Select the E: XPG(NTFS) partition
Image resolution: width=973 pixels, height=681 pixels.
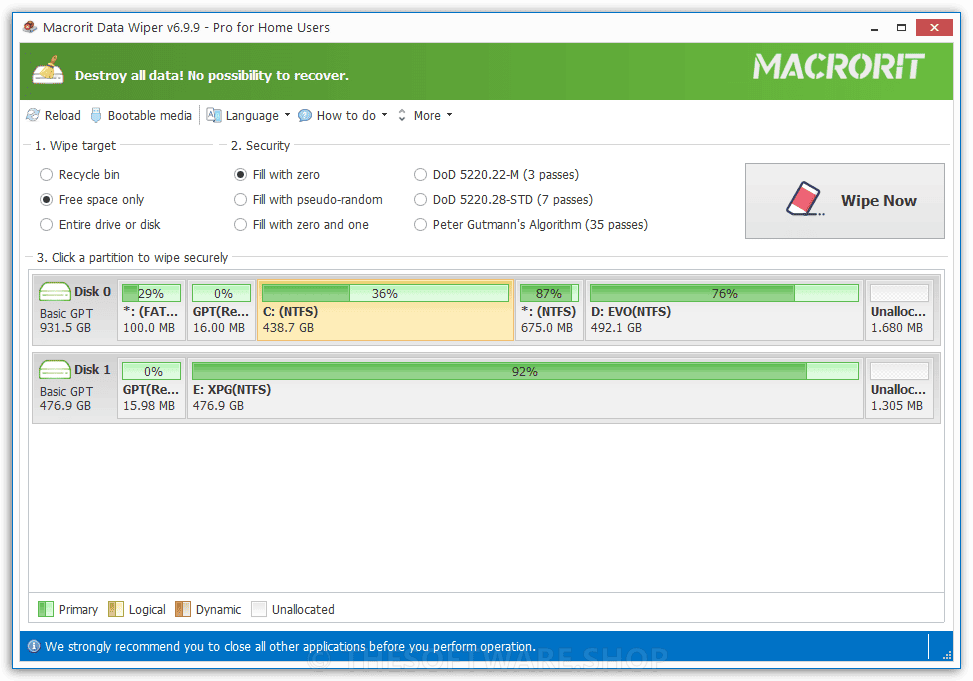coord(525,388)
